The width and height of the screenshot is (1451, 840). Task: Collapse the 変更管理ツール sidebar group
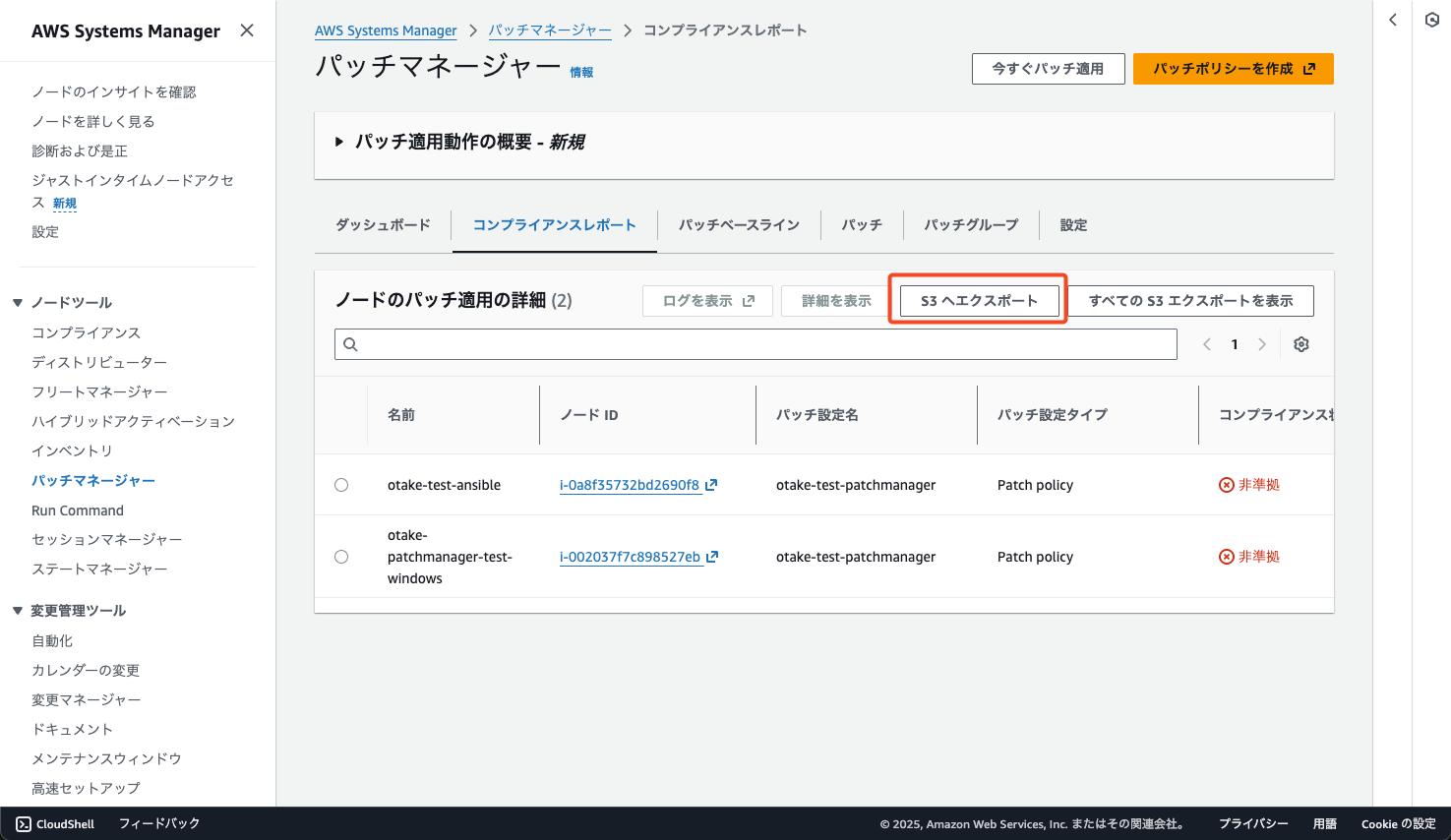(18, 611)
